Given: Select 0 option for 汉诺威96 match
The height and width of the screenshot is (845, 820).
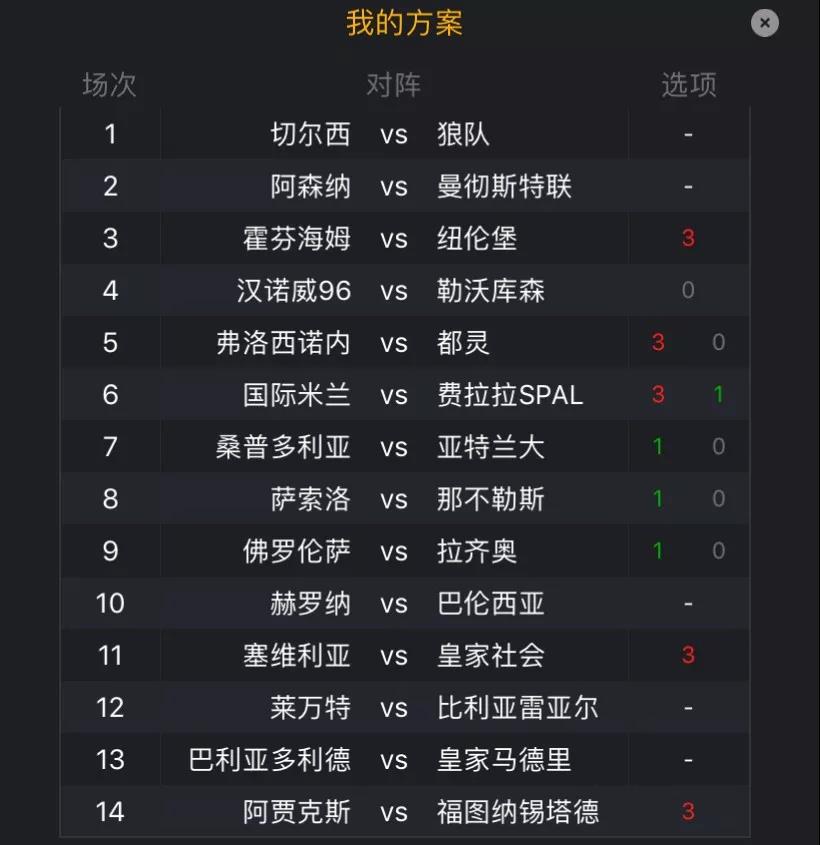Looking at the screenshot, I should coord(688,290).
